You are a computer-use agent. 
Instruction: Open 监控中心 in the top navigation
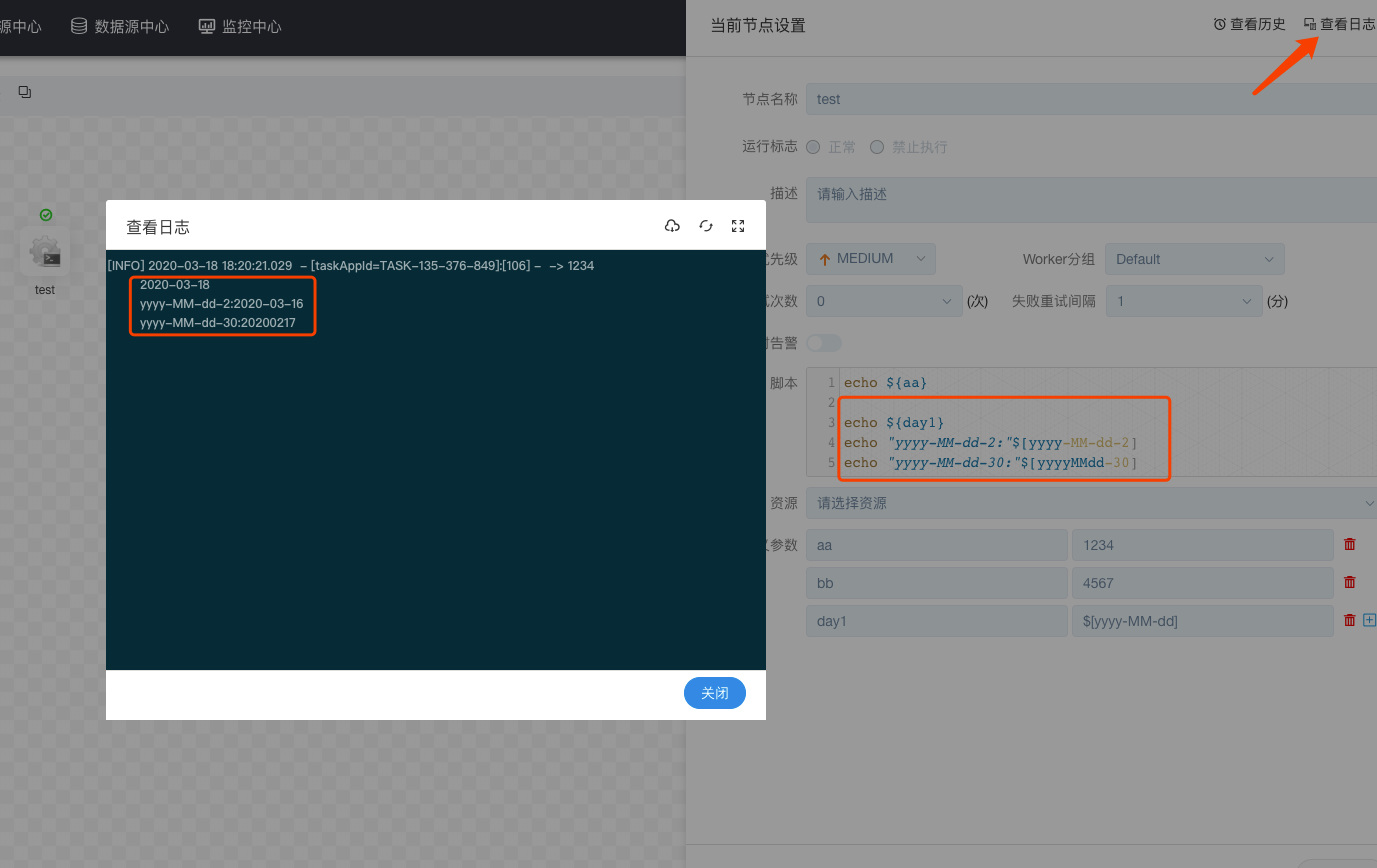click(240, 27)
